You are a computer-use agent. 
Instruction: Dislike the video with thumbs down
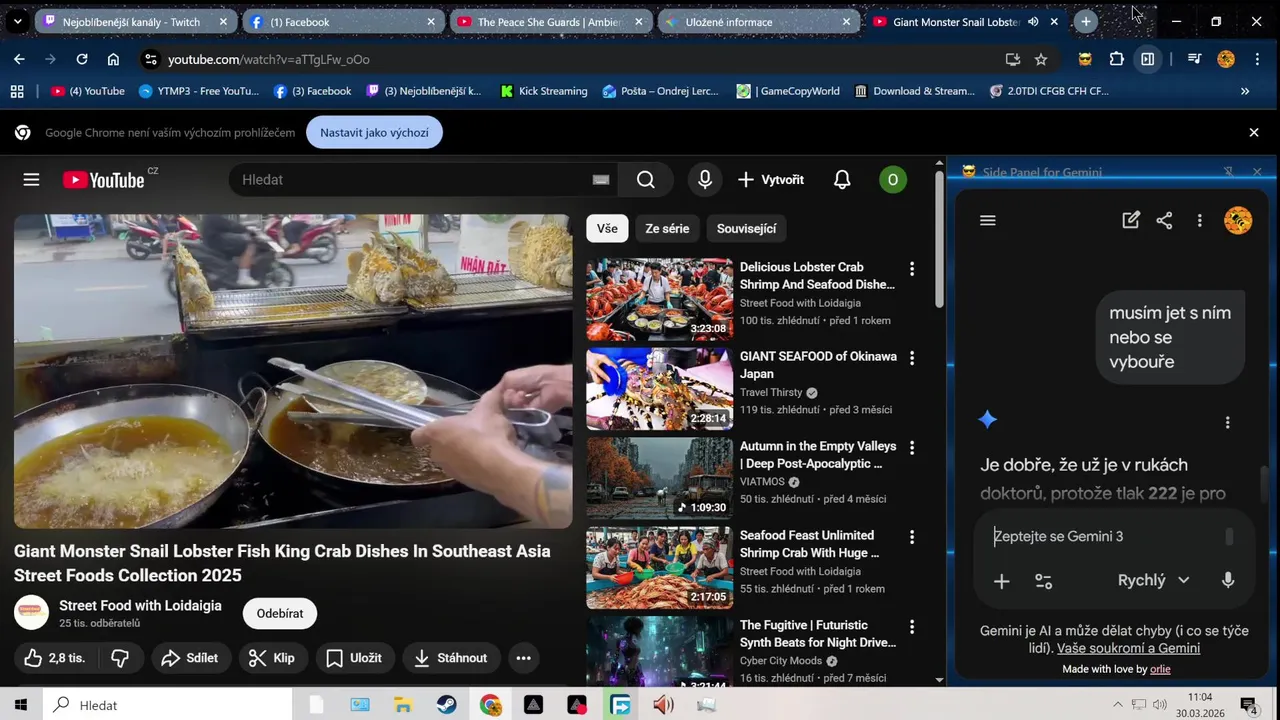120,658
